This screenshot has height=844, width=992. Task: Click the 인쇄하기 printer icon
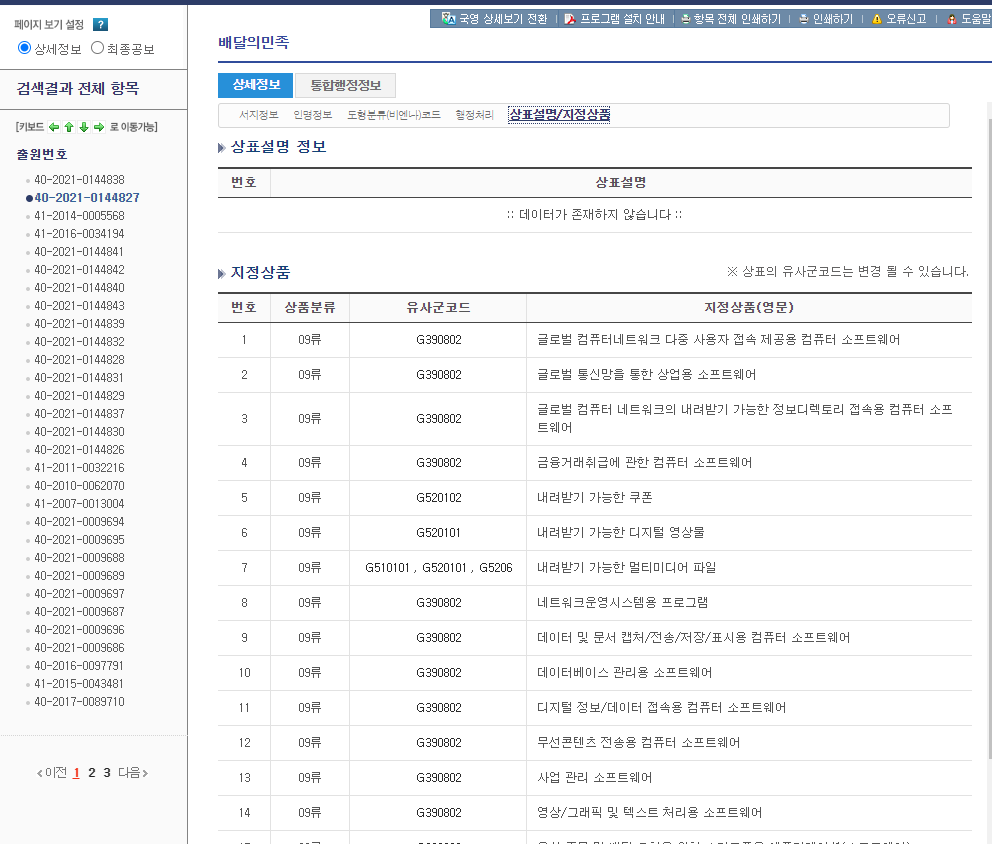(x=804, y=19)
